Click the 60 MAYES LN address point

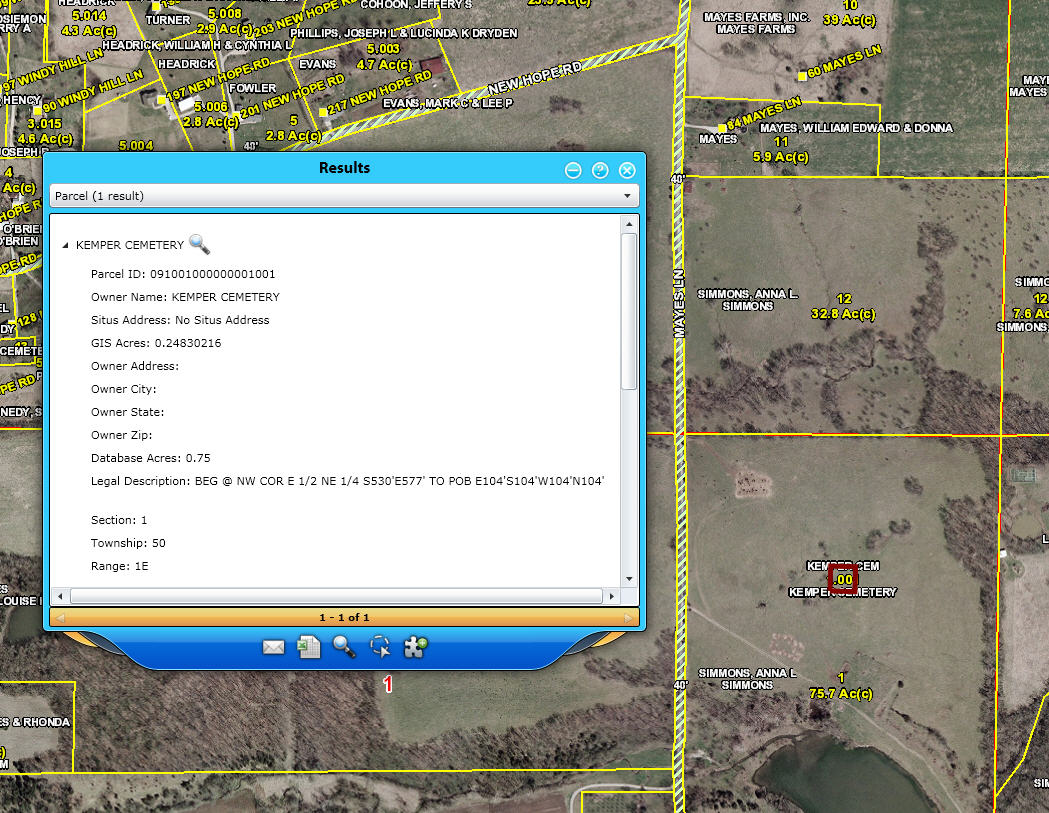802,76
